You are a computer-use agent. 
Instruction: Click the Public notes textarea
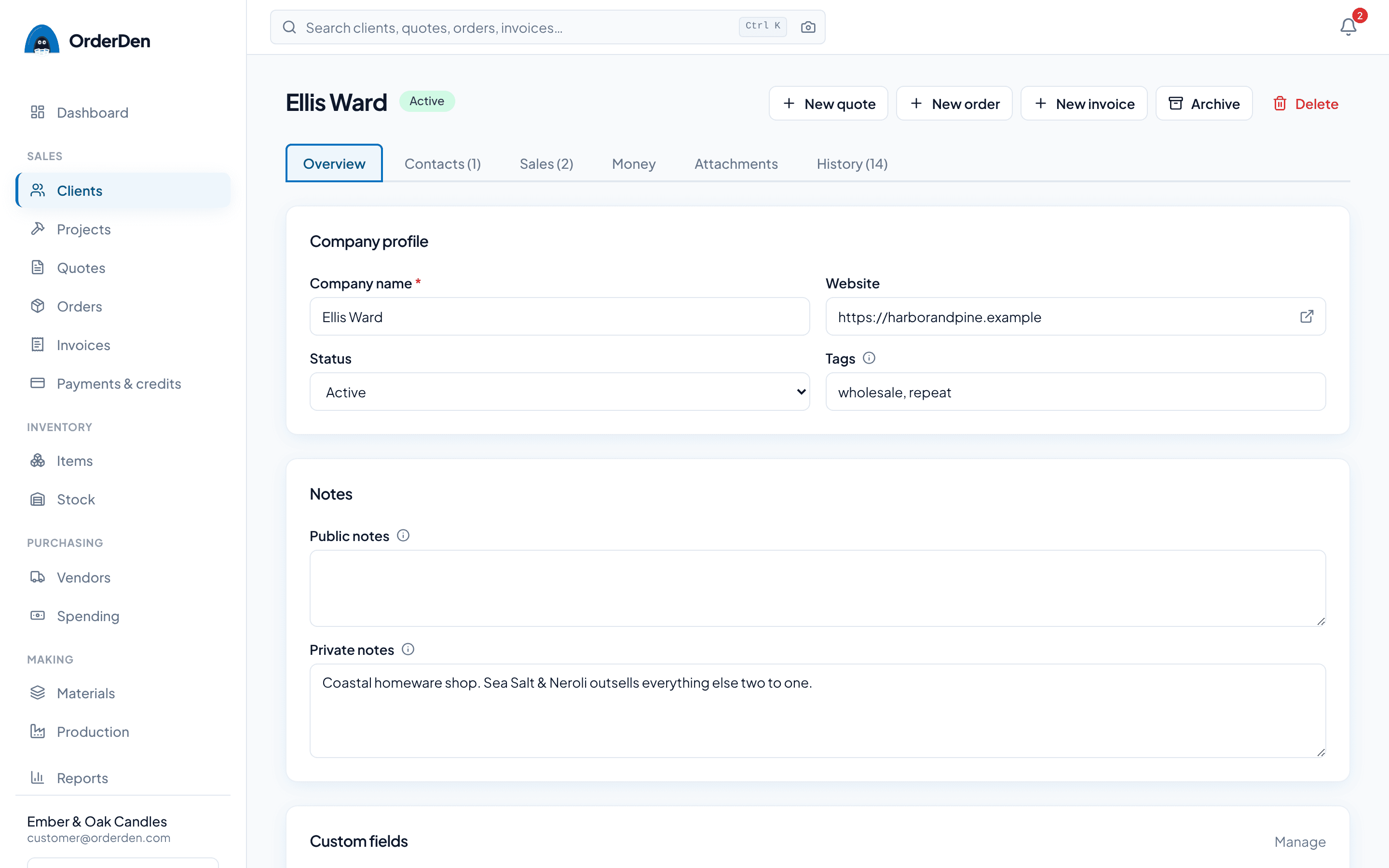point(817,588)
